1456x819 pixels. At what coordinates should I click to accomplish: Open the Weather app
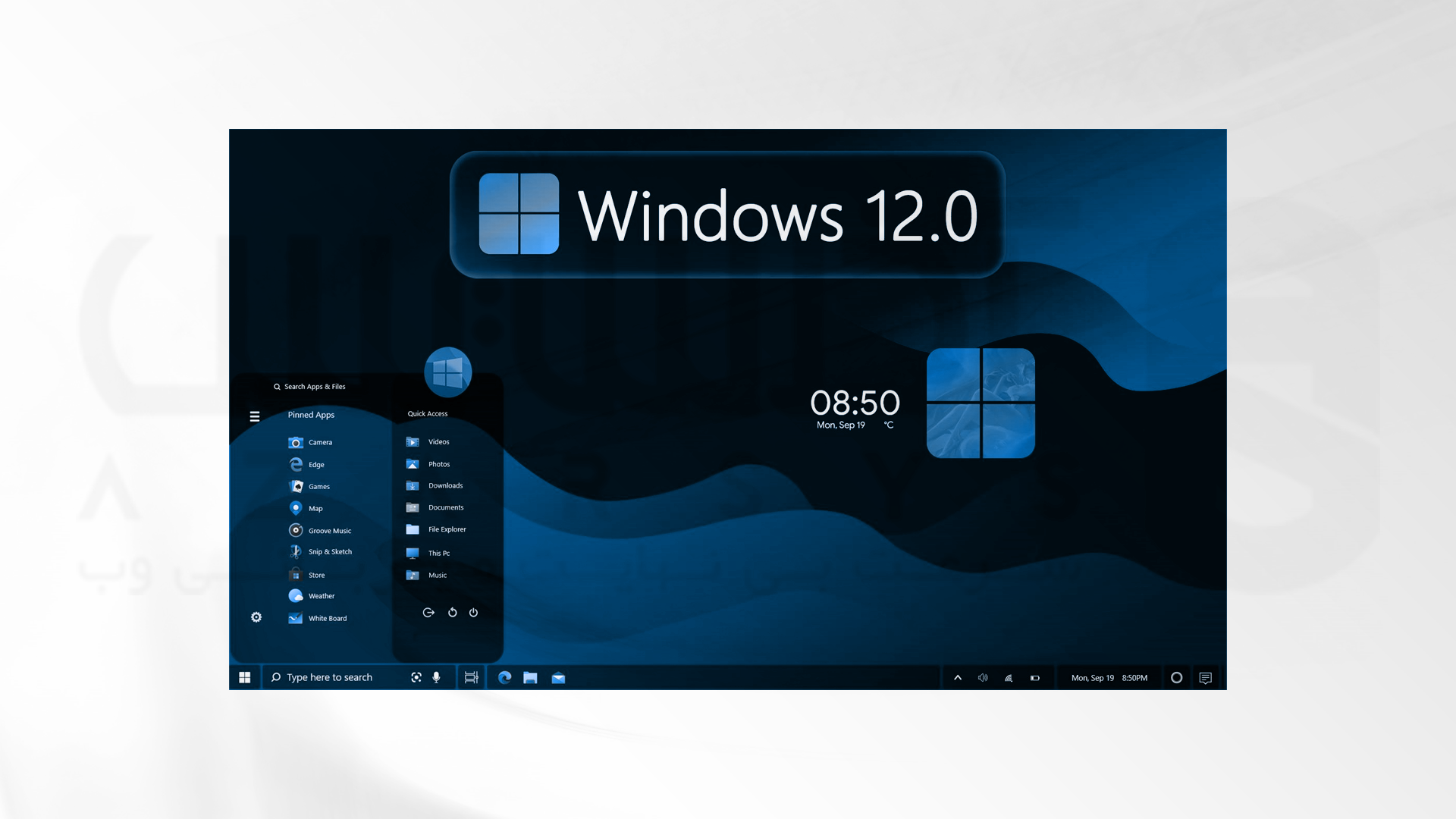click(312, 596)
